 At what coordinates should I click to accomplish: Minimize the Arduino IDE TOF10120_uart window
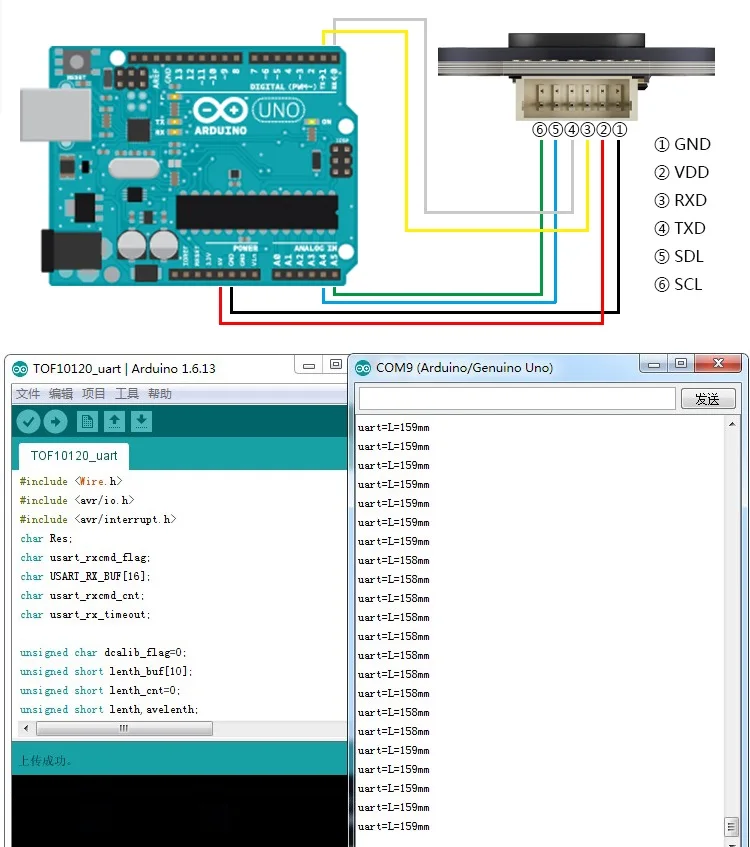click(x=309, y=365)
